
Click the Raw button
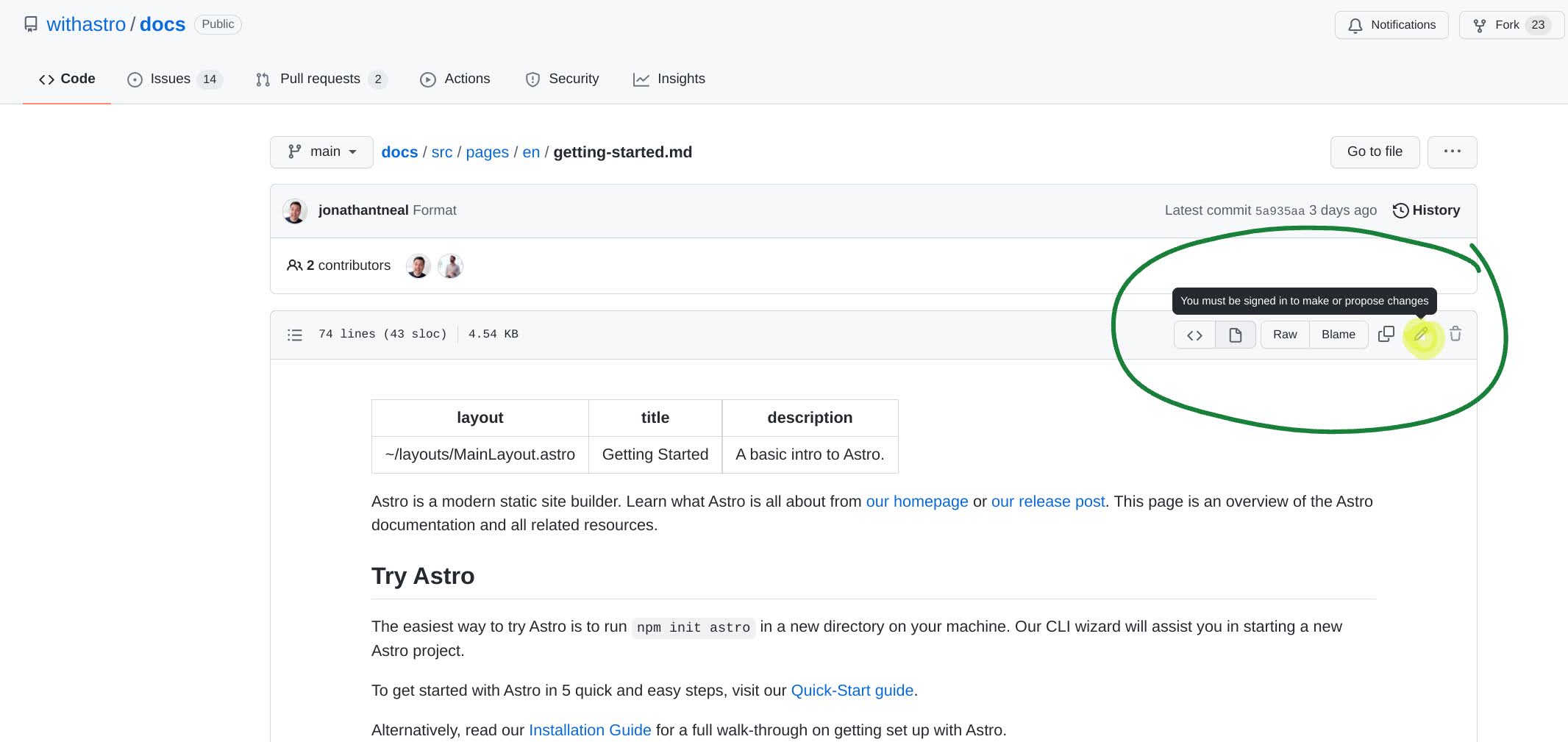coord(1285,335)
